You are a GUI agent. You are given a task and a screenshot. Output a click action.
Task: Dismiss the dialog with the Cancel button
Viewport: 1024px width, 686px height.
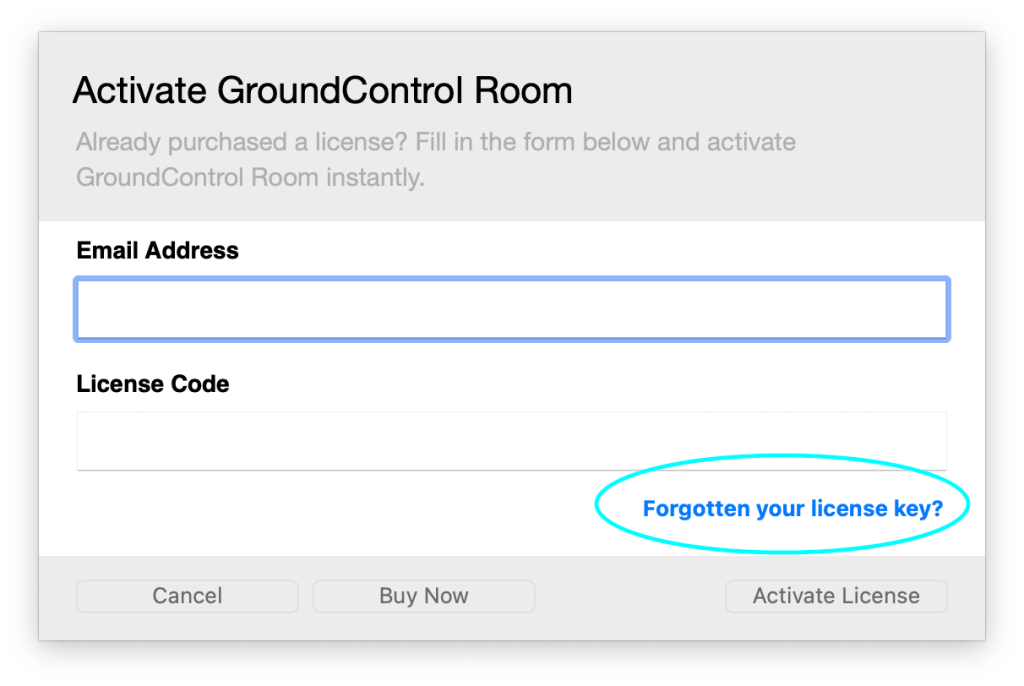187,596
